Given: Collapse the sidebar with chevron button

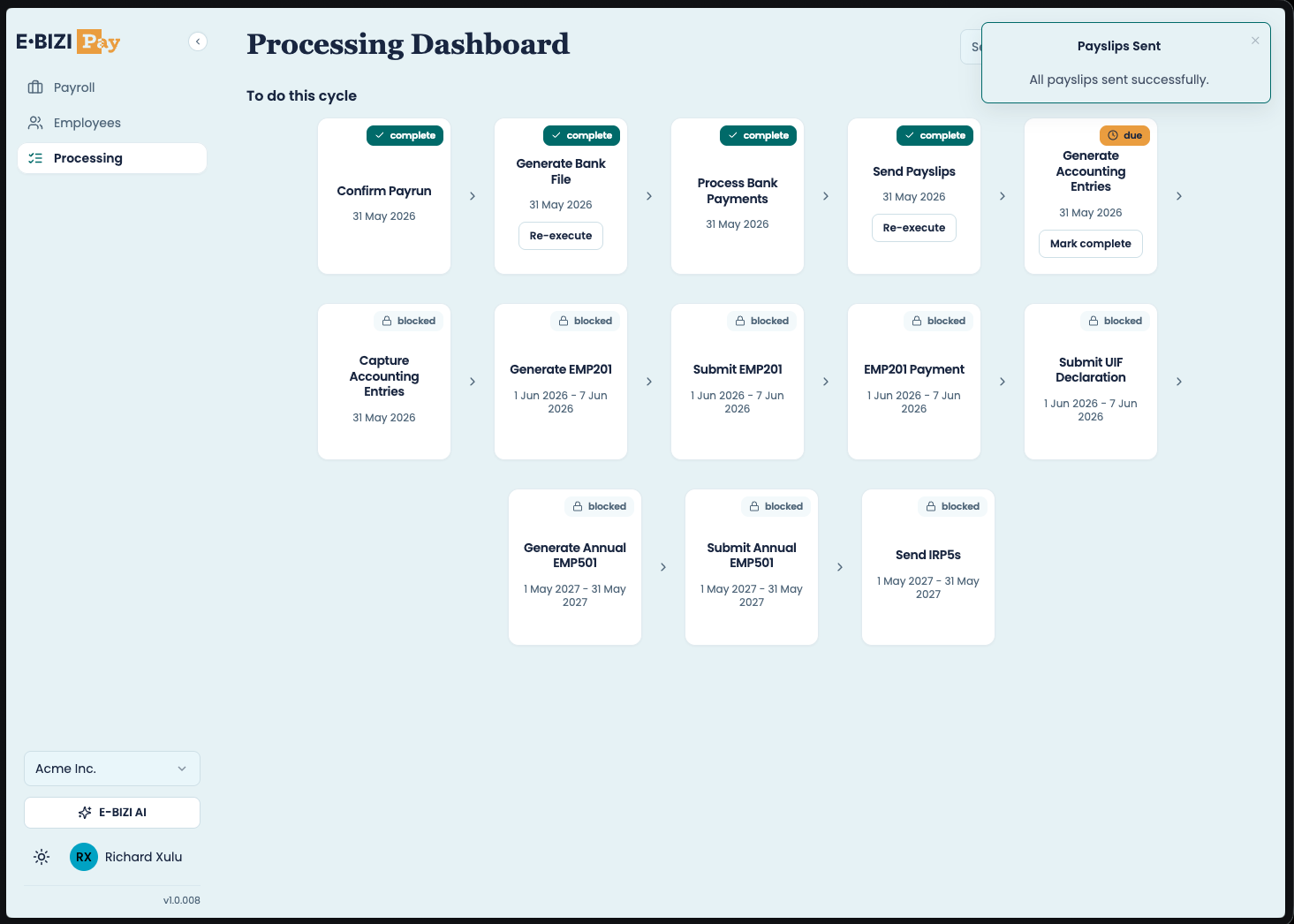Looking at the screenshot, I should 198,42.
